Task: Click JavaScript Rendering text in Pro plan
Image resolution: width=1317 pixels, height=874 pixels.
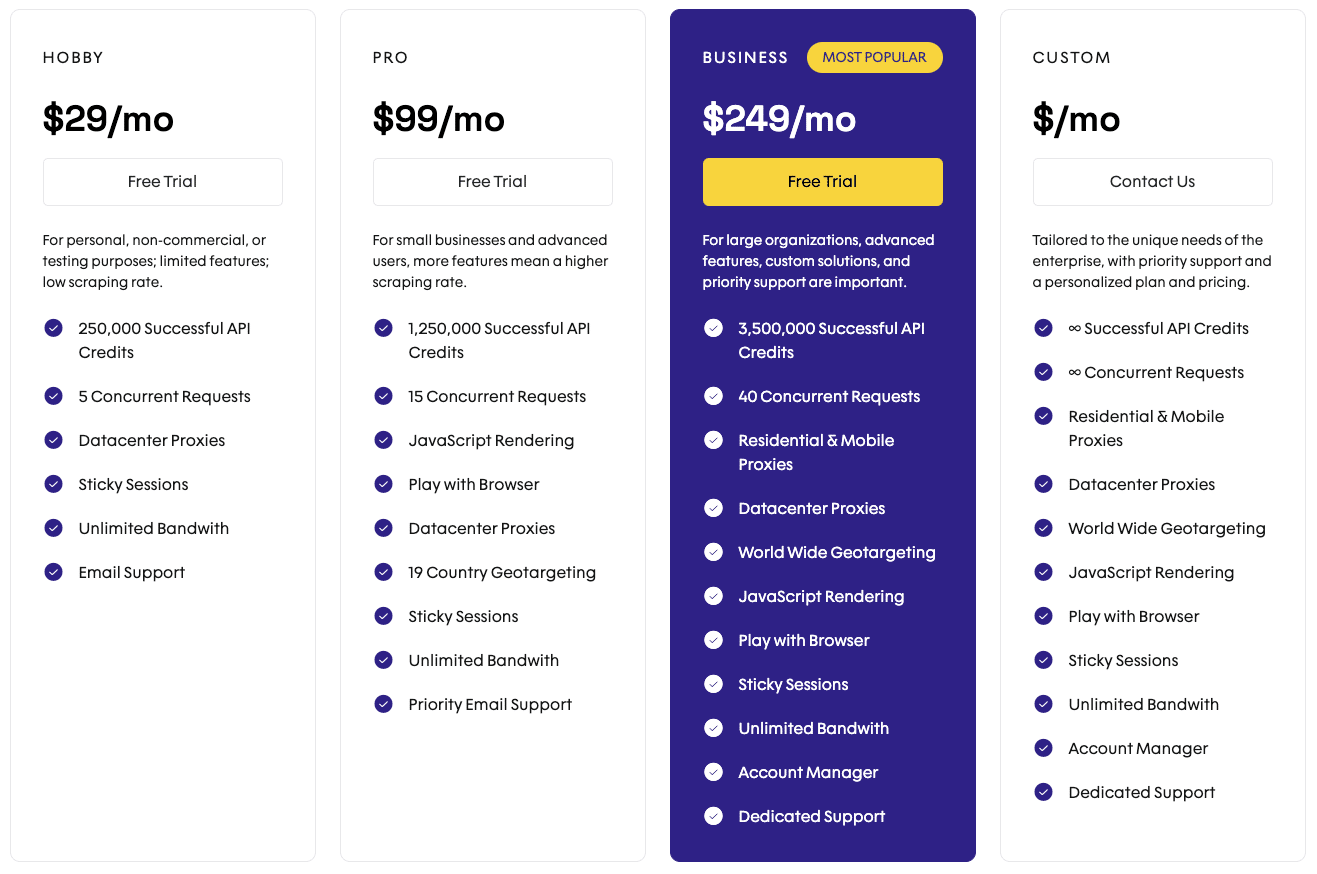Action: point(491,440)
